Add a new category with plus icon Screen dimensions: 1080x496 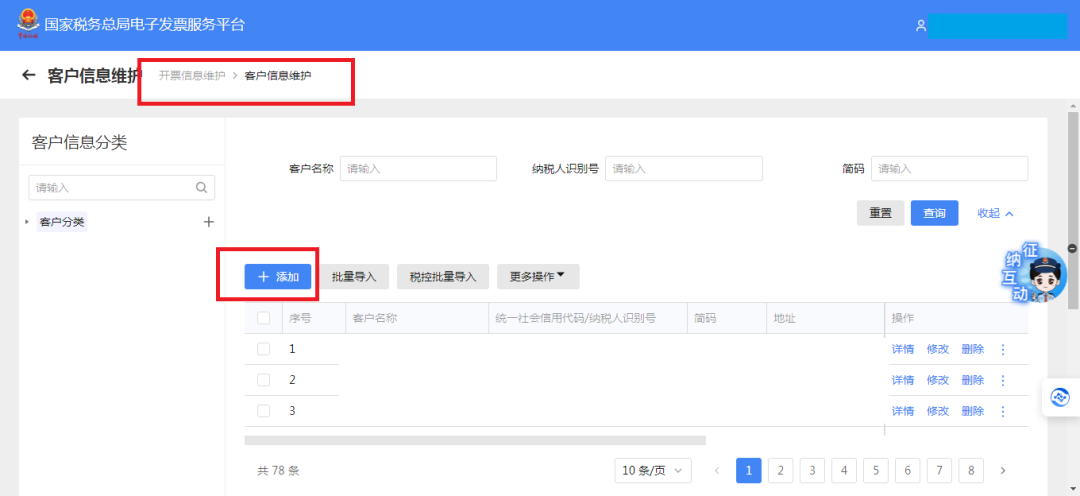(x=209, y=222)
